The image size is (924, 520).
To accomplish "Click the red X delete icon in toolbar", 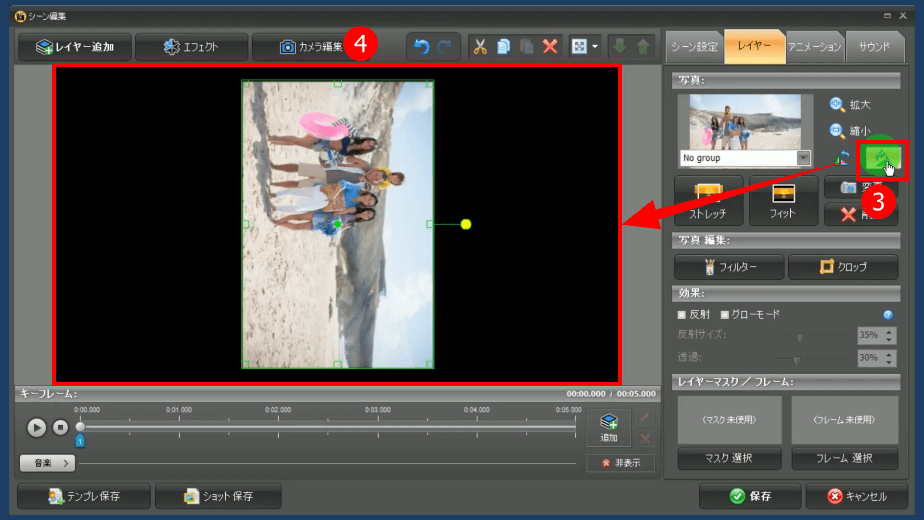I will click(549, 46).
